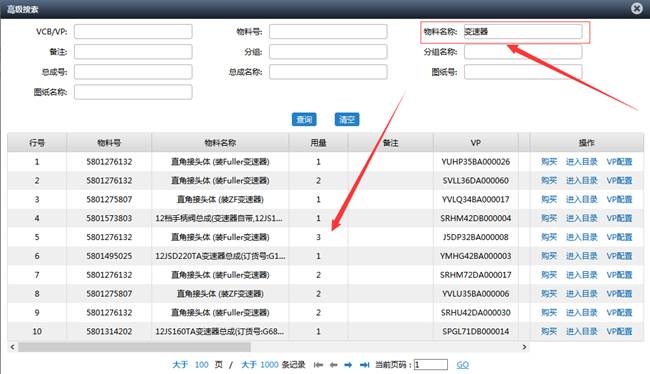Viewport: 650px width, 374px height.
Task: Click the 清空 clear button
Action: click(x=347, y=119)
